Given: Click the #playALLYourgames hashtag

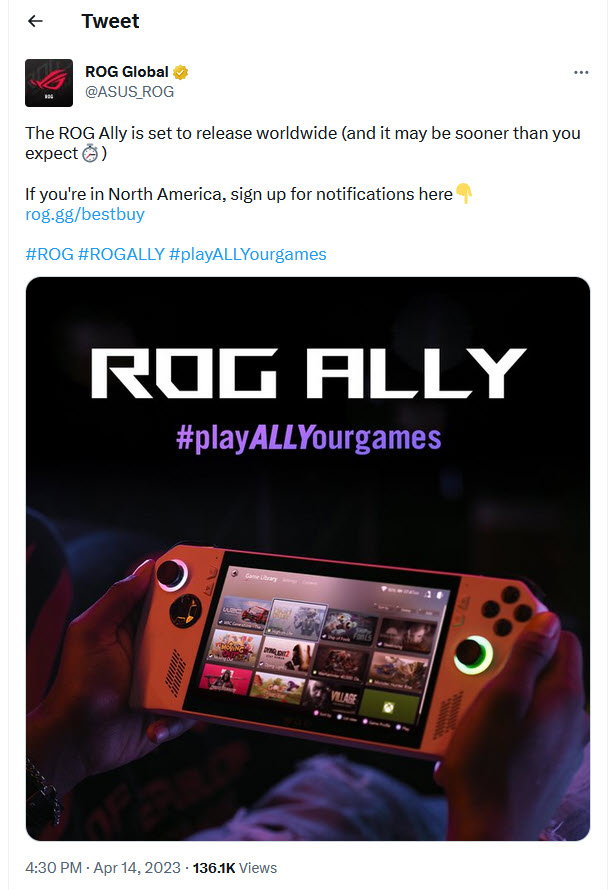Looking at the screenshot, I should [249, 254].
